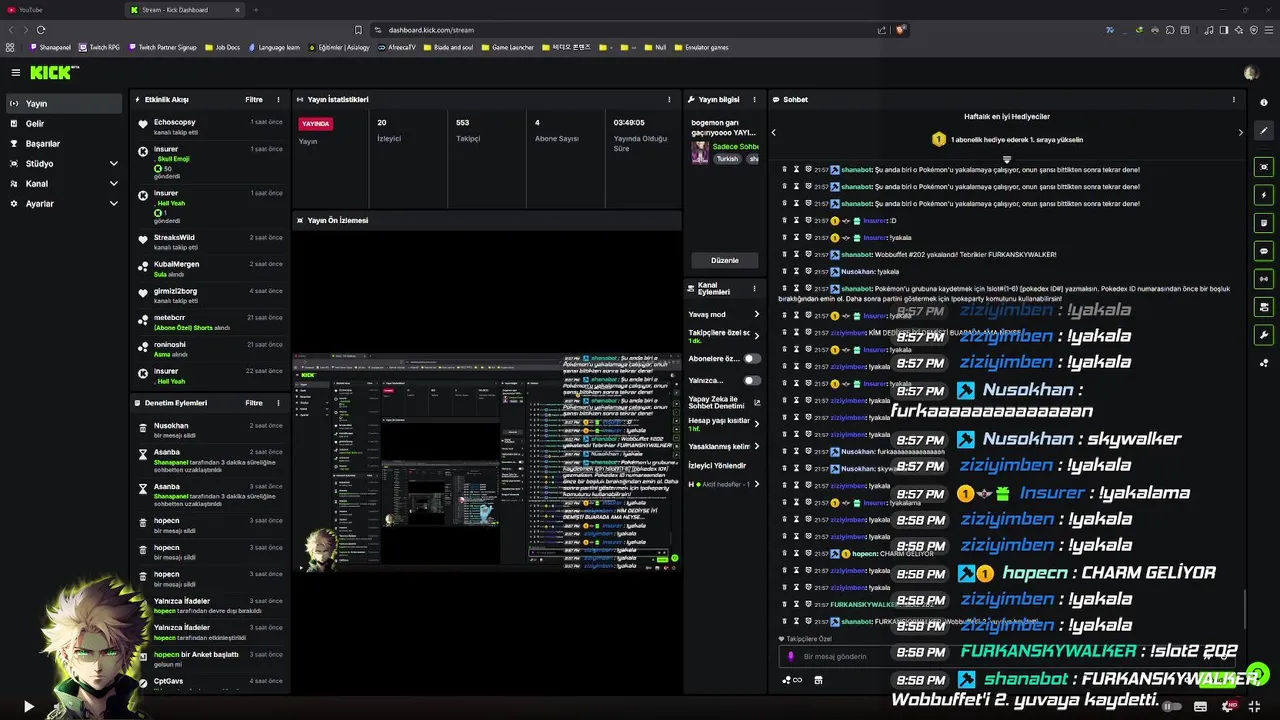
Task: Click Filtre in Etkinlik Akışı panel
Action: [254, 100]
